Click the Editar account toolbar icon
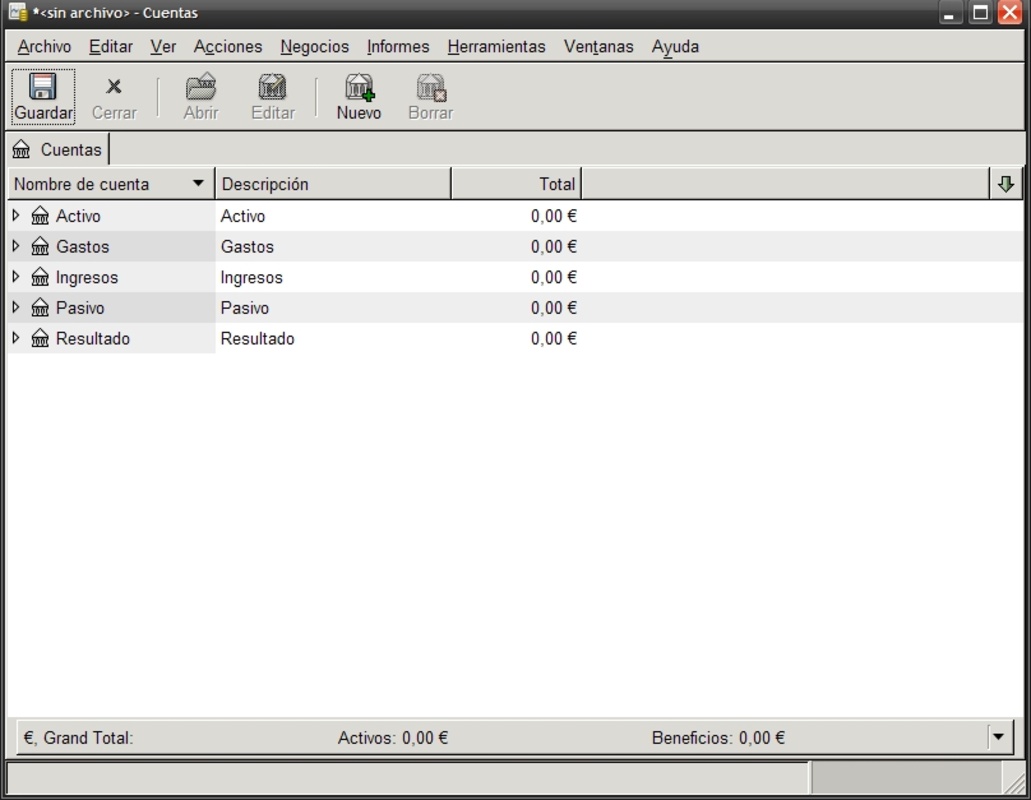1031x800 pixels. click(x=272, y=87)
